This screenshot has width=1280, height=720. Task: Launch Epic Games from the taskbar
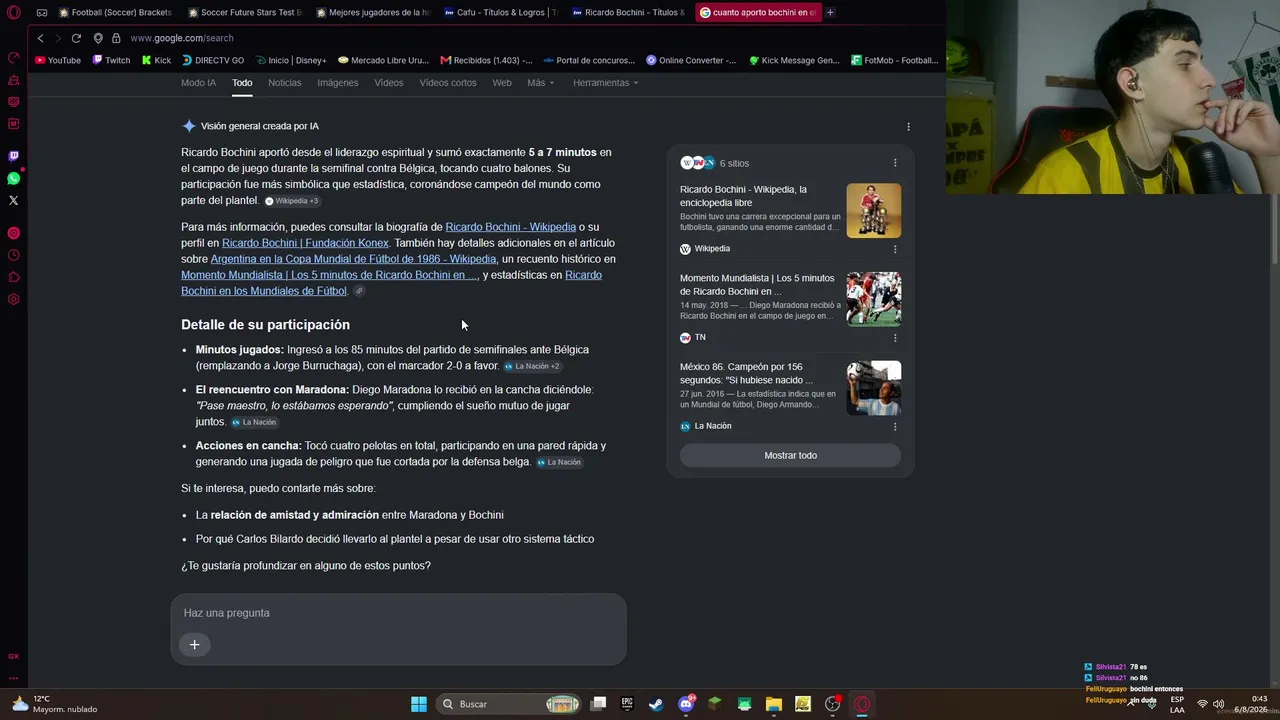[627, 704]
